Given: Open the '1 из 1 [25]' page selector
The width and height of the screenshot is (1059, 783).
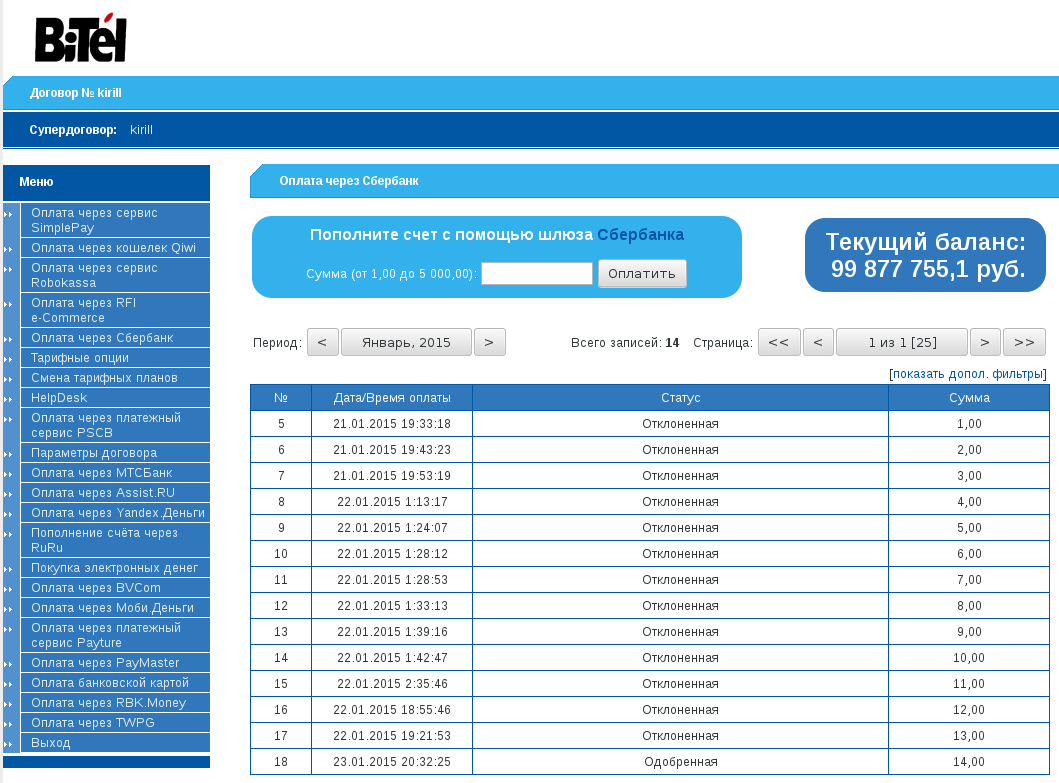Looking at the screenshot, I should tap(901, 343).
